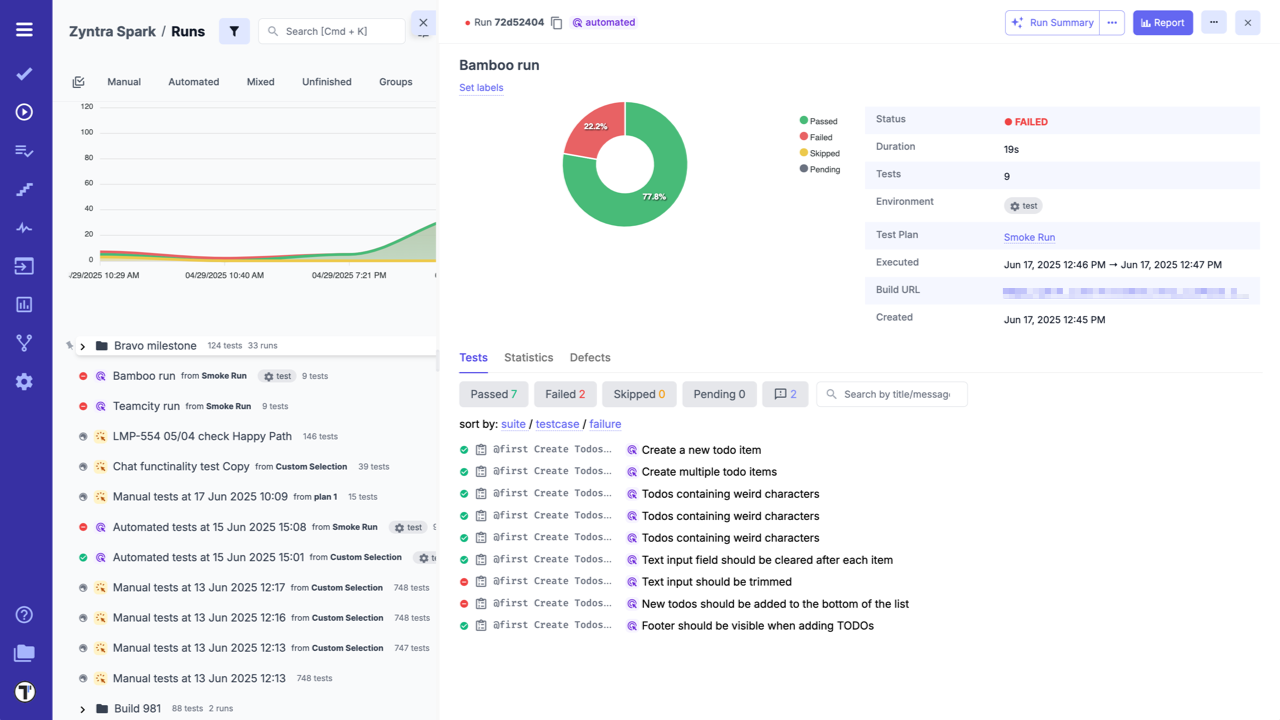Image resolution: width=1280 pixels, height=720 pixels.
Task: Open the branching versions icon in sidebar
Action: coord(25,342)
